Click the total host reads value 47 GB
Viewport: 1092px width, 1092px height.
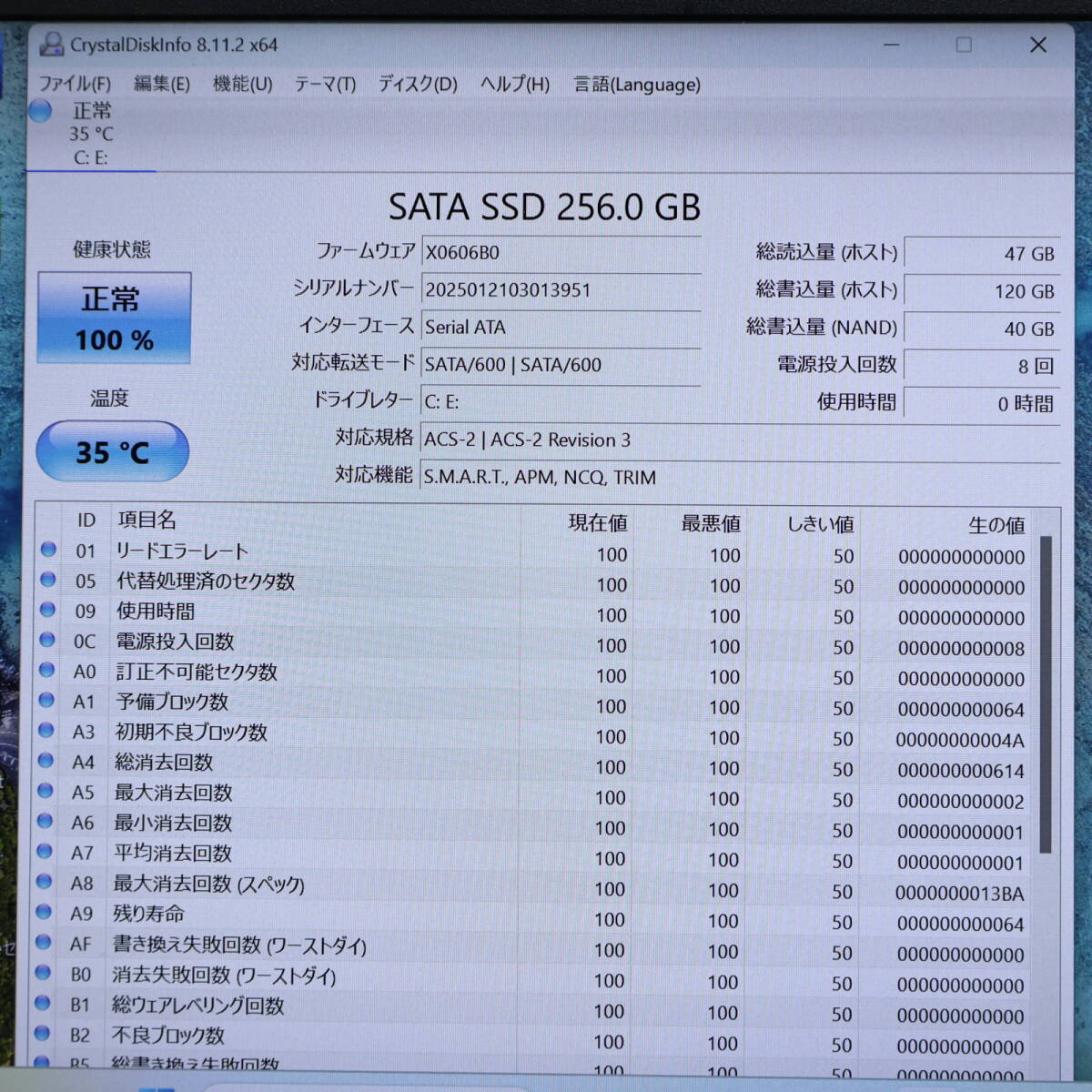tap(983, 254)
